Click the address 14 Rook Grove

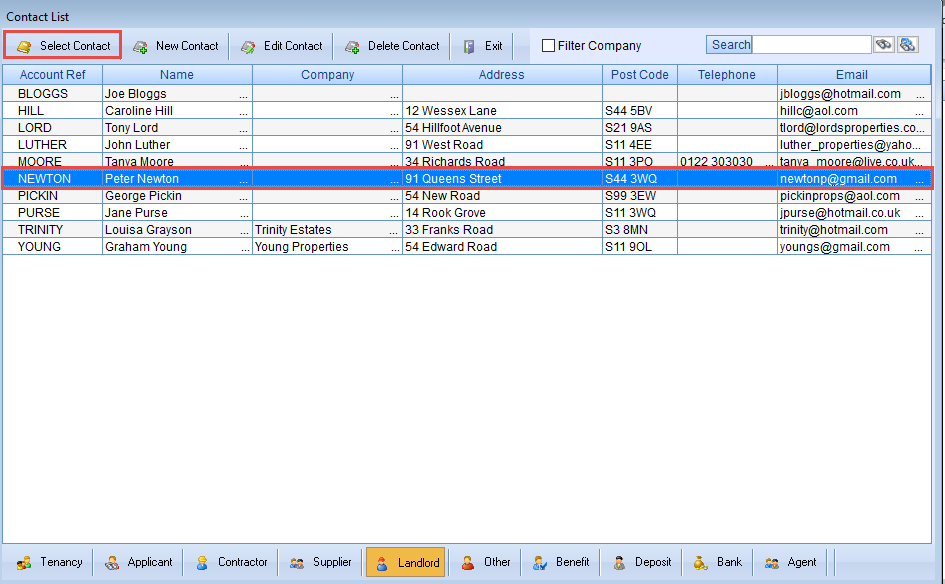[445, 213]
